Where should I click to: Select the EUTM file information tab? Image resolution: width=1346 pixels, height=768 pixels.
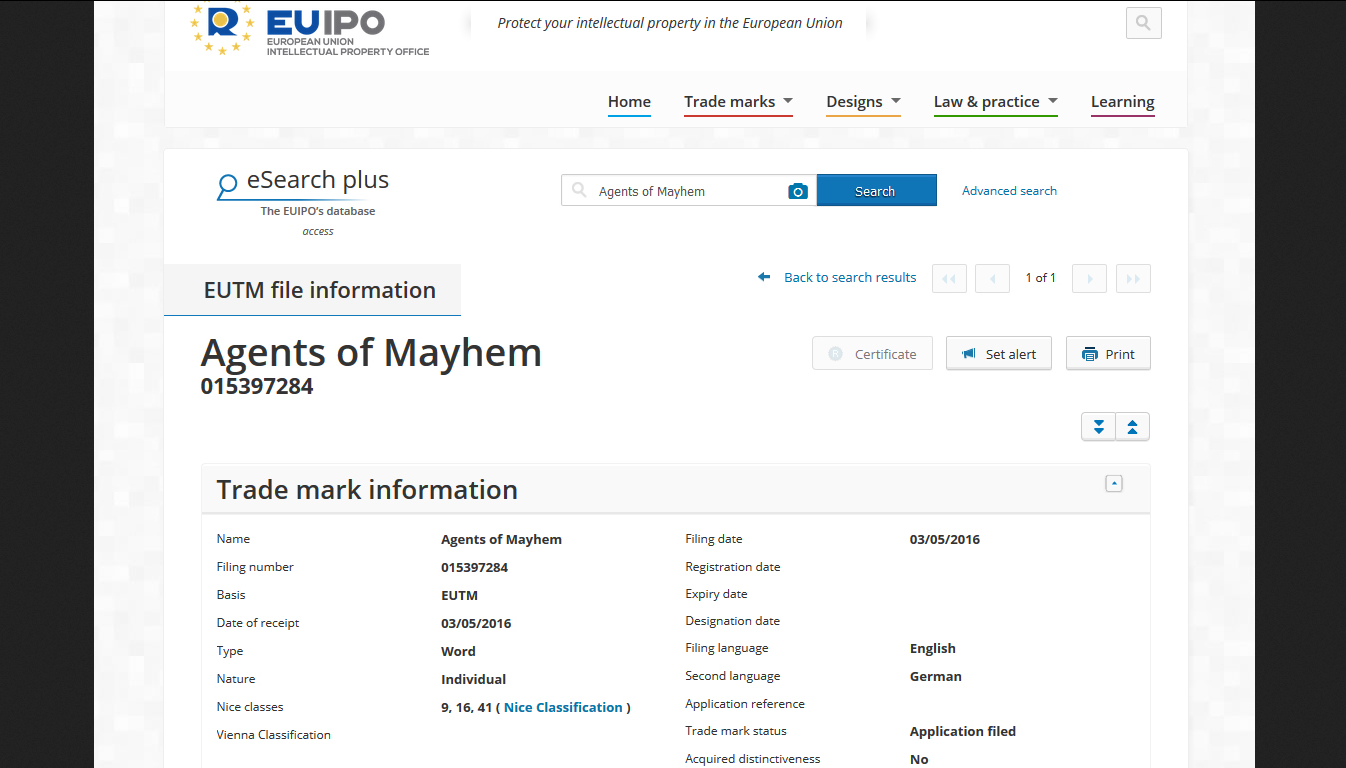click(x=312, y=290)
